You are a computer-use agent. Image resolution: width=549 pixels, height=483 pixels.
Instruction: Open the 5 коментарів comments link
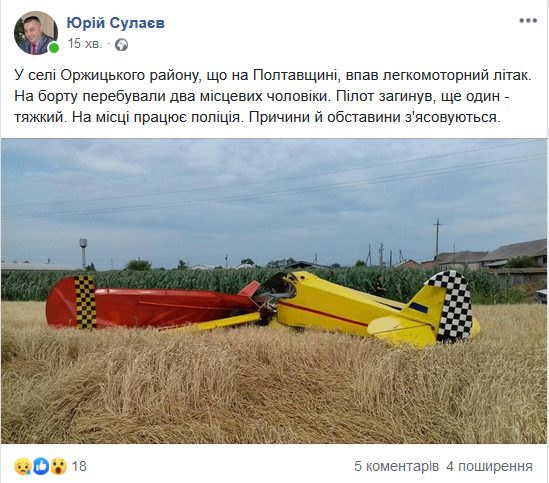(x=396, y=466)
